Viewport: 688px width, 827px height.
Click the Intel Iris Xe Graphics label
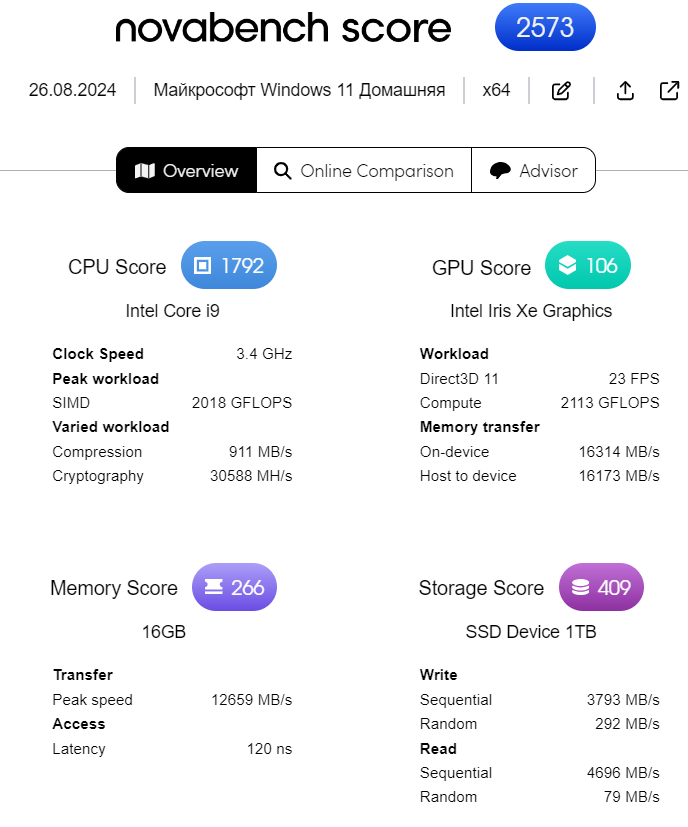[x=531, y=311]
